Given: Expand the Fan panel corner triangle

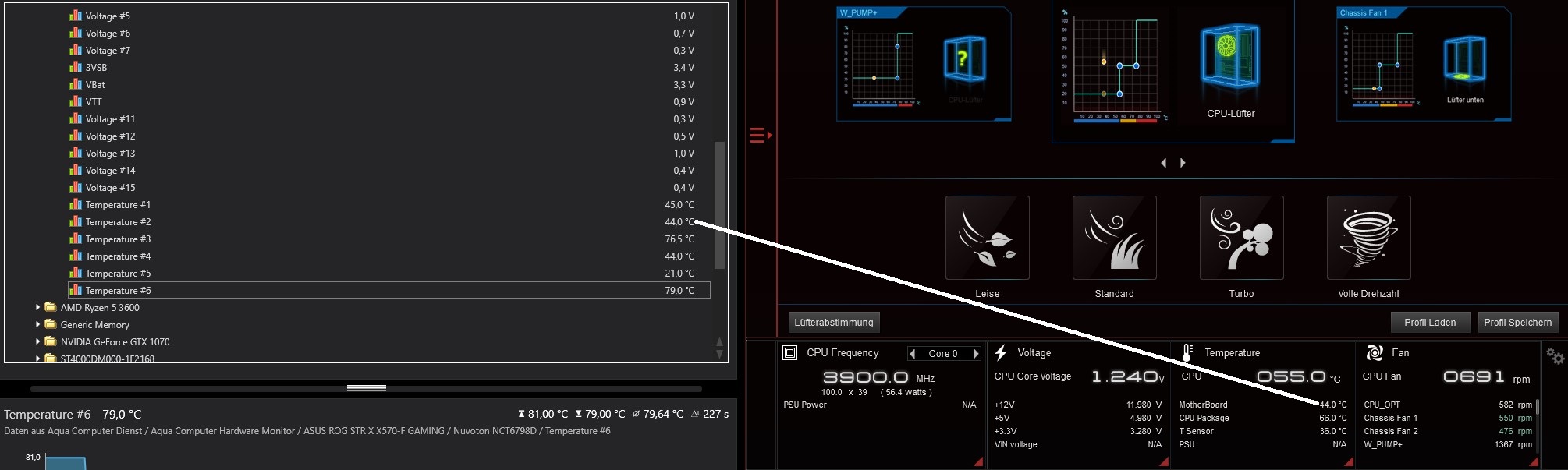Looking at the screenshot, I should coord(1534,462).
